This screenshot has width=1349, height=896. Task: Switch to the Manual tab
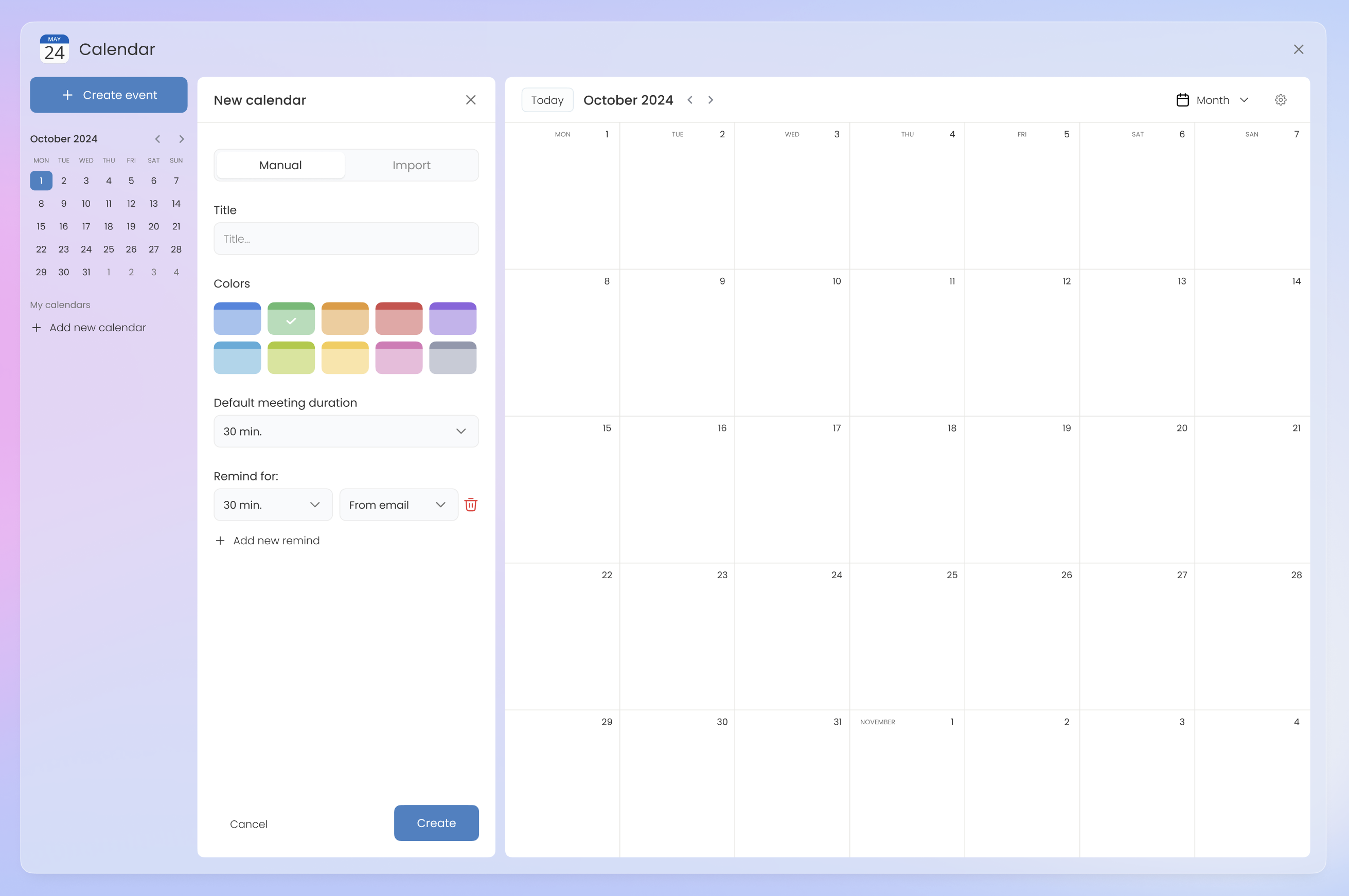click(280, 165)
